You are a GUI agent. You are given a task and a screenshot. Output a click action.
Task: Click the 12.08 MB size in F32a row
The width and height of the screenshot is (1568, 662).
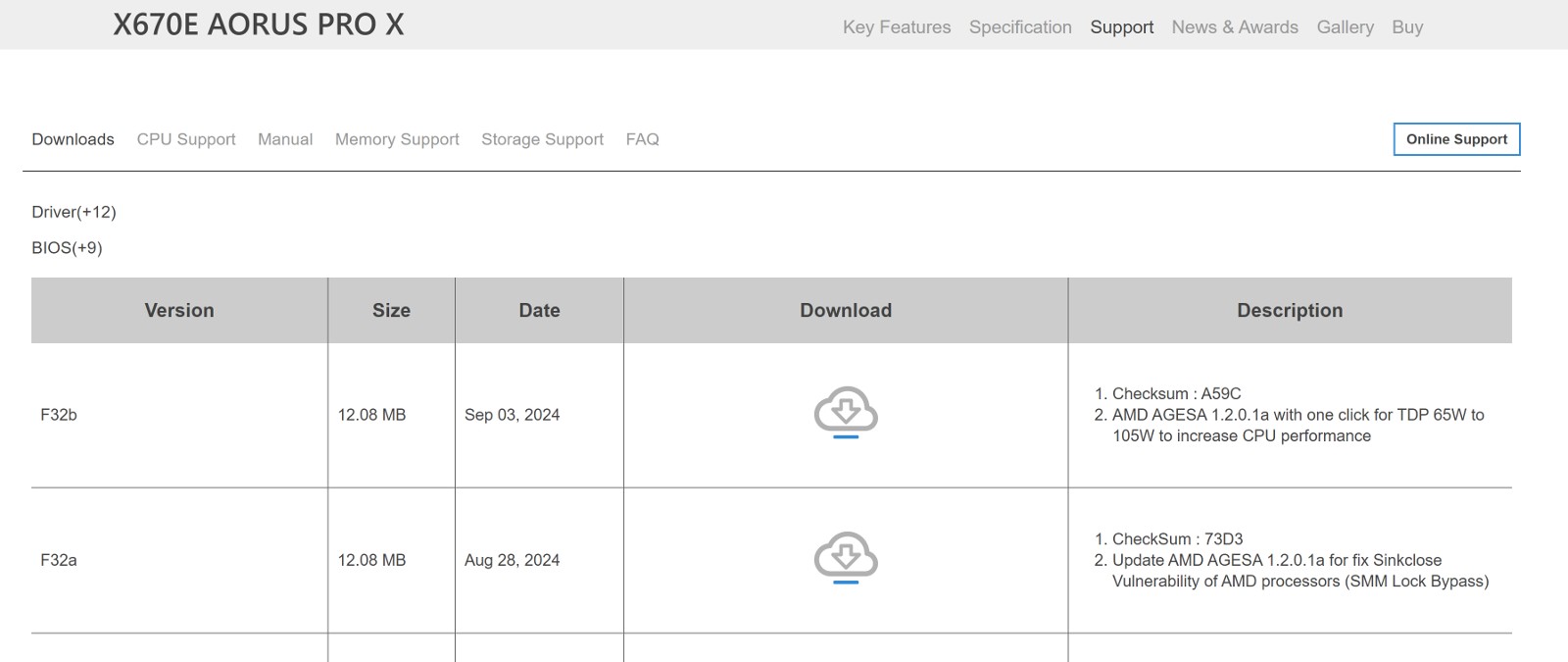point(371,560)
